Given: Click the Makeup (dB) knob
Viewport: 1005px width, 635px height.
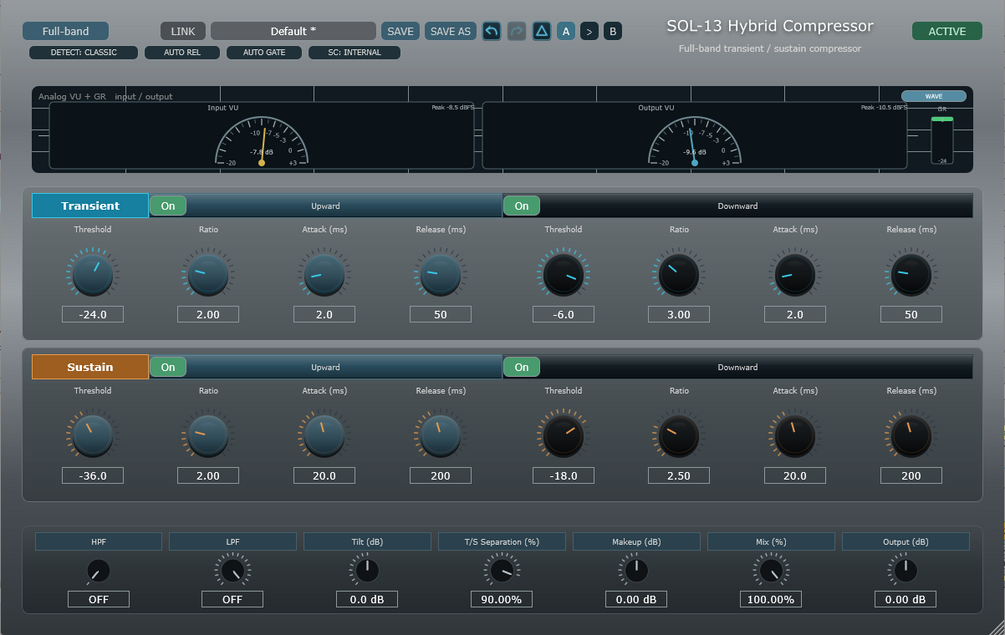Looking at the screenshot, I should (636, 570).
